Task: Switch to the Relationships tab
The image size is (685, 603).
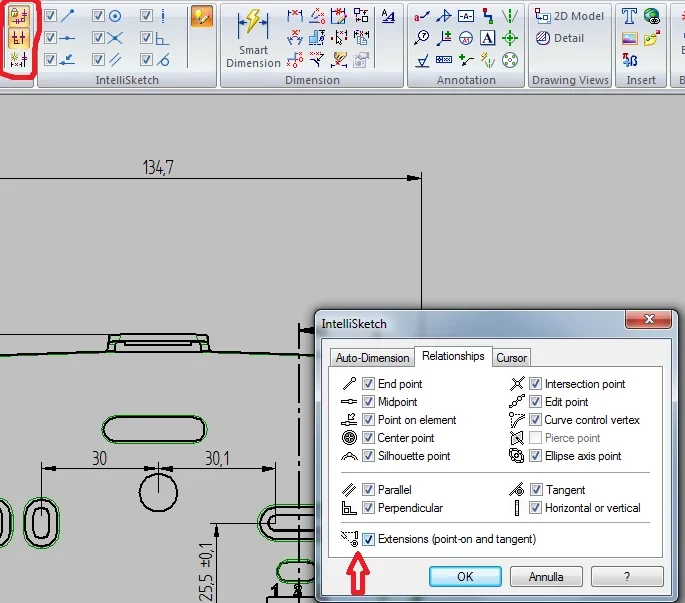Action: 453,356
